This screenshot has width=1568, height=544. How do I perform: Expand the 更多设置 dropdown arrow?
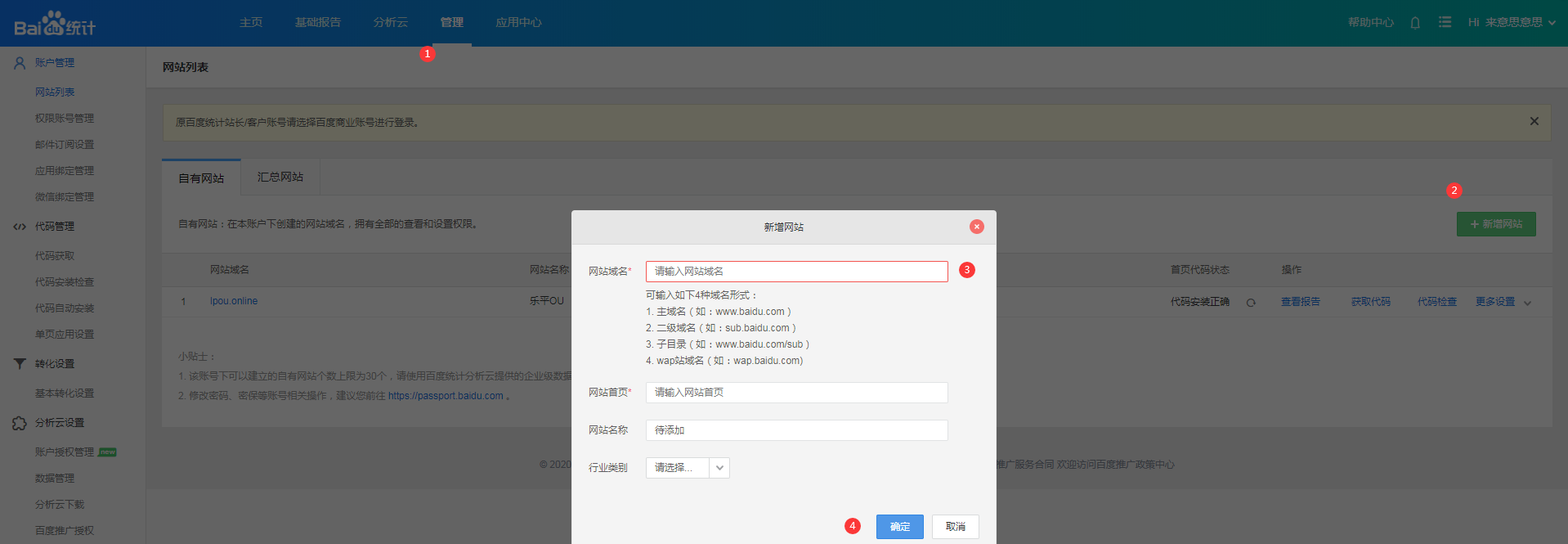1528,303
